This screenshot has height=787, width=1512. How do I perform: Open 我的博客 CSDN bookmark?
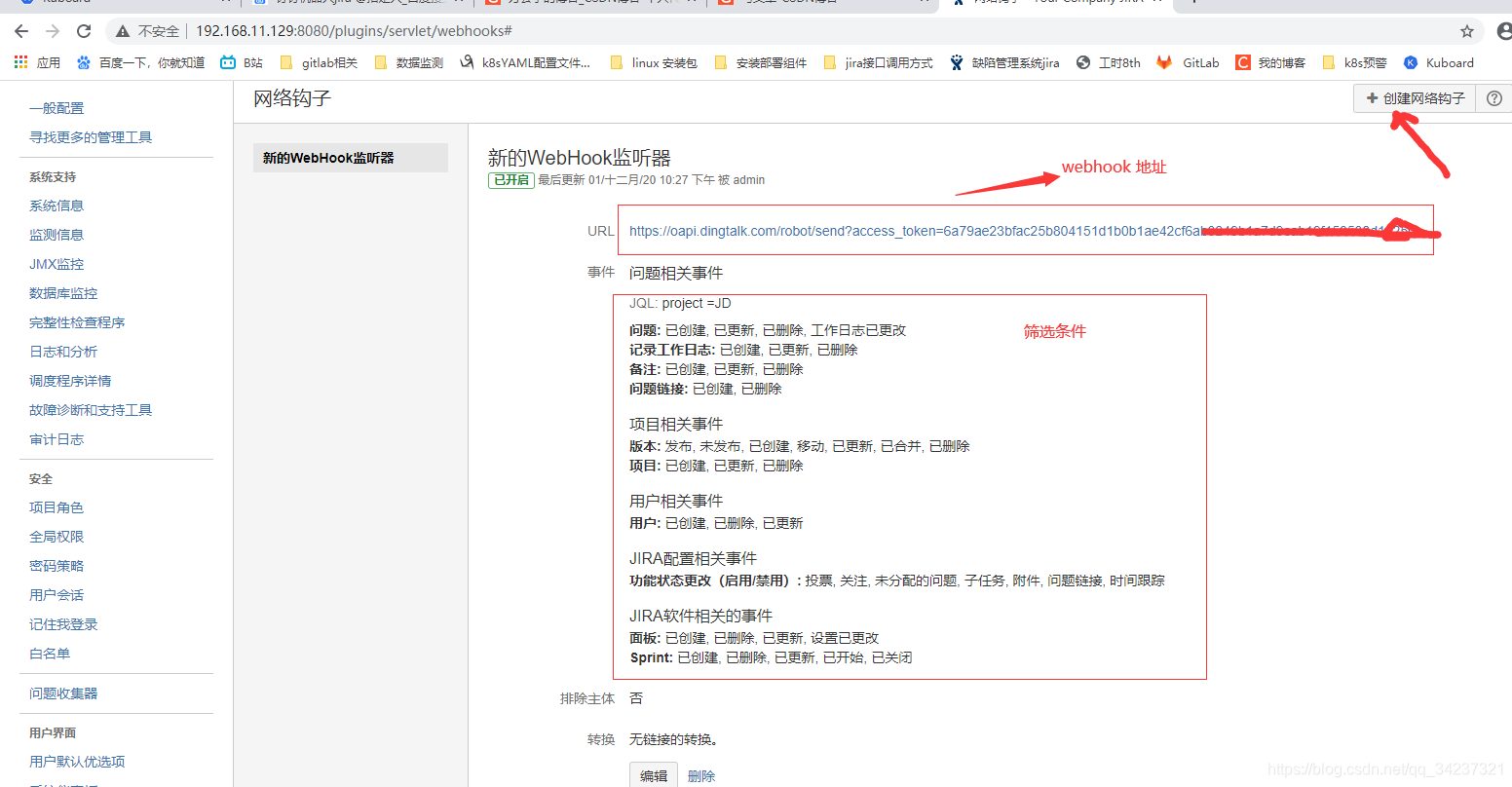1270,62
